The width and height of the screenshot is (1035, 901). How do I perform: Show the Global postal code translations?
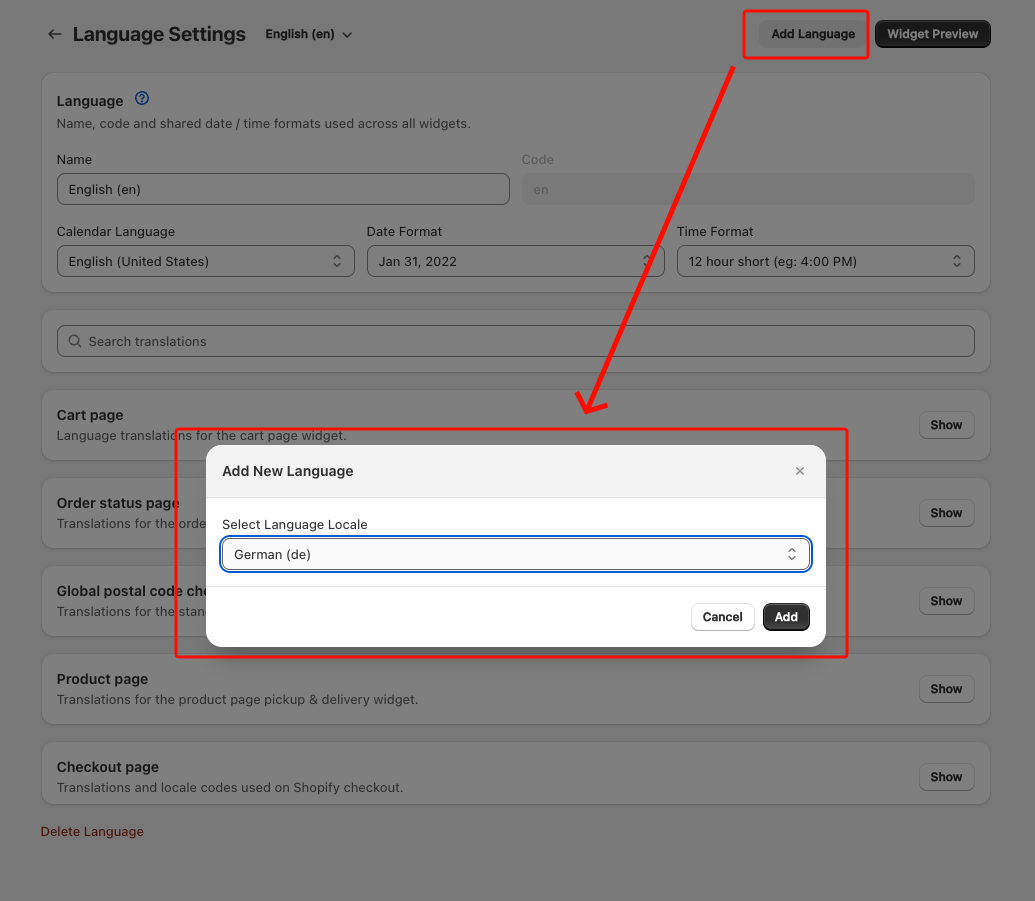[946, 601]
